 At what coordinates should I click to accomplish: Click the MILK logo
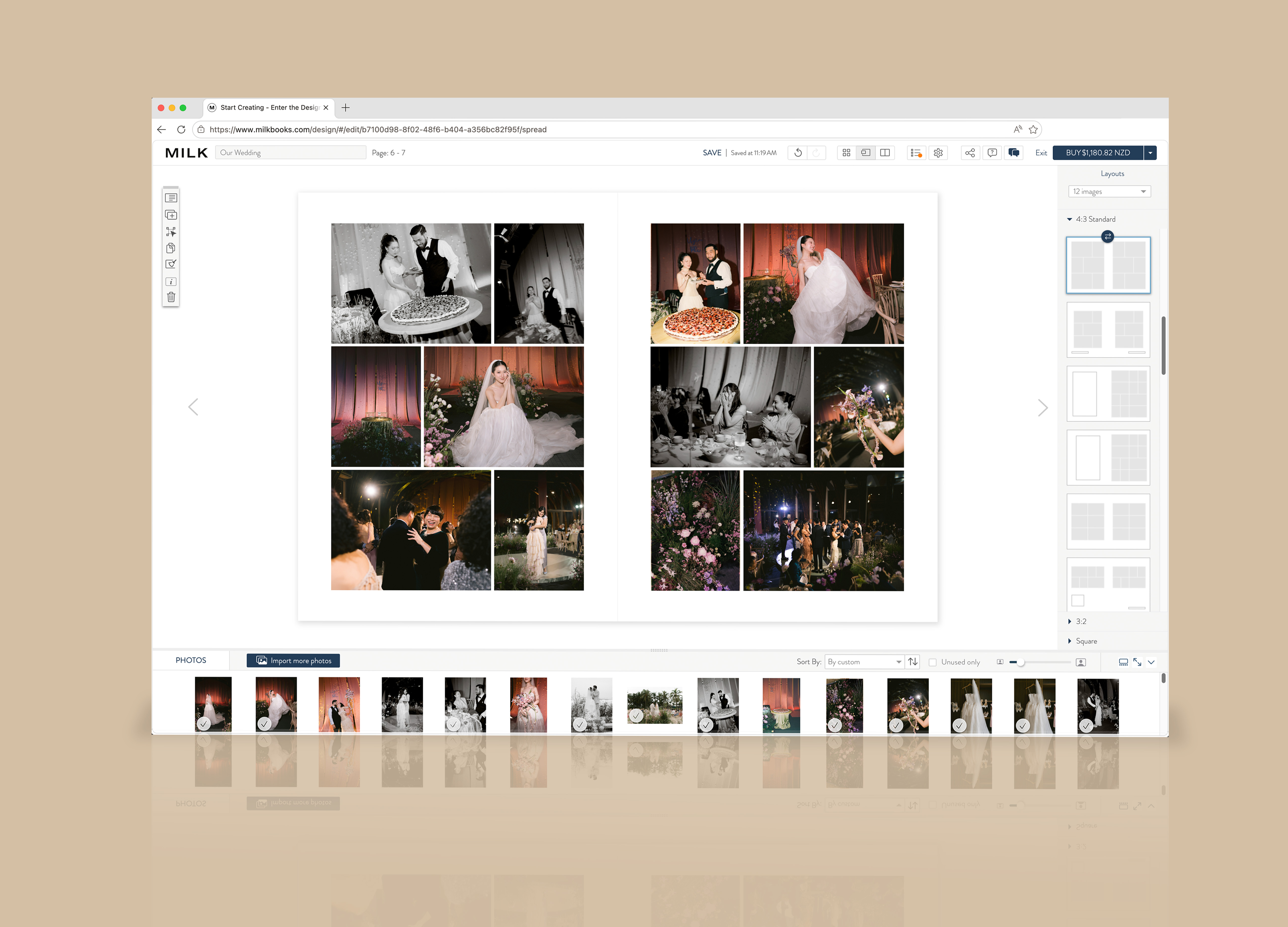tap(186, 153)
